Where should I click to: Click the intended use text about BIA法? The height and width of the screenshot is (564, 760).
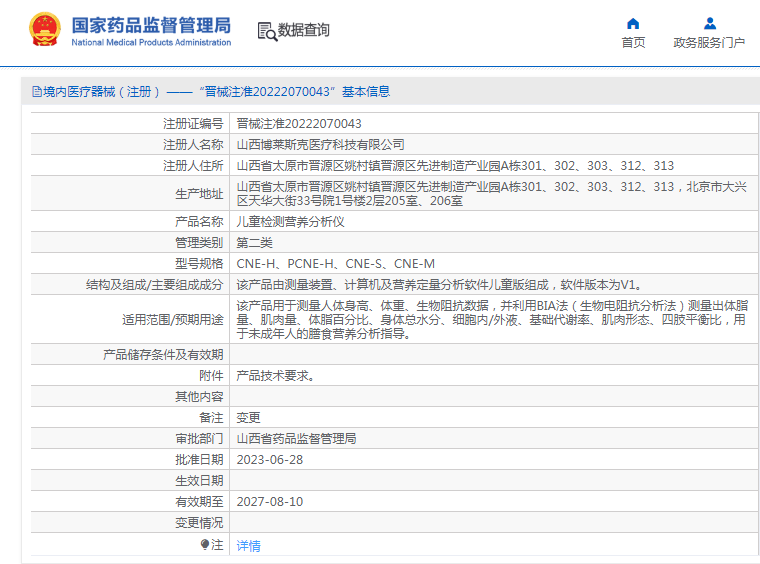(492, 320)
